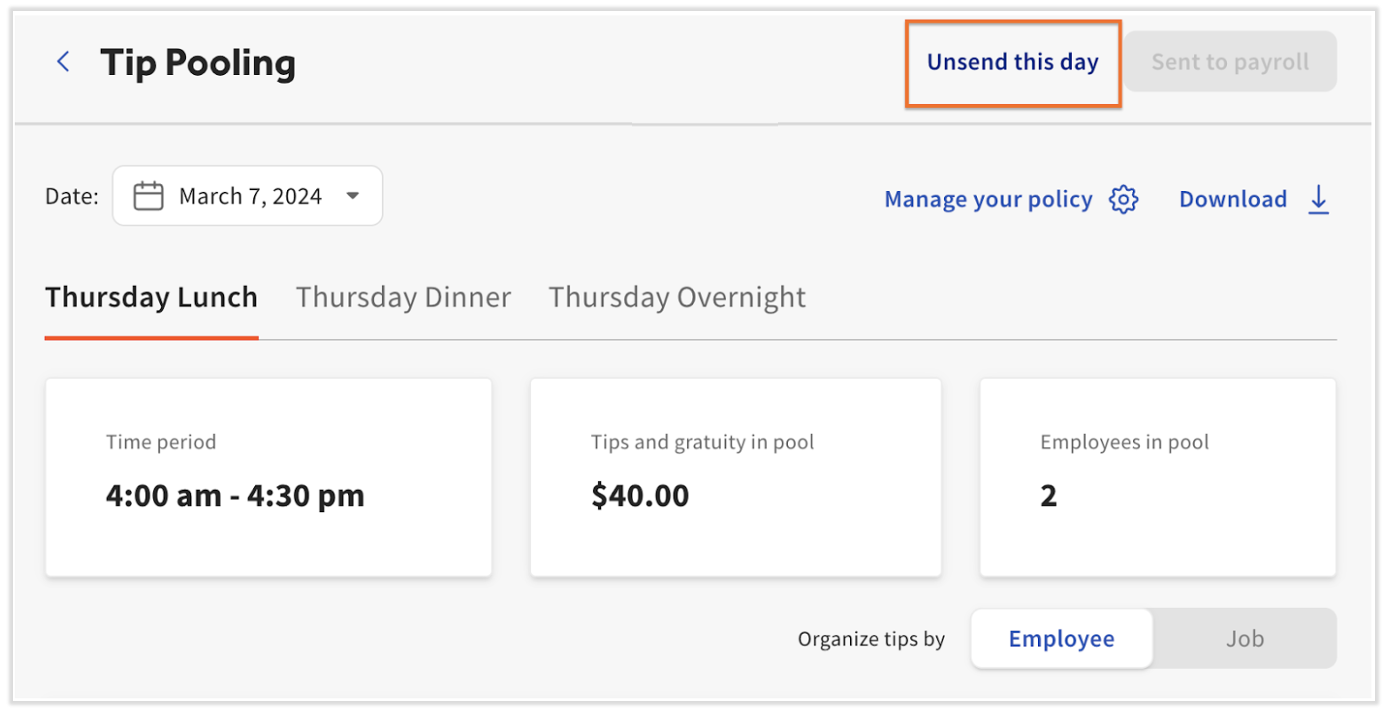1386x714 pixels.
Task: Toggle tip organization to Job
Action: click(x=1244, y=639)
